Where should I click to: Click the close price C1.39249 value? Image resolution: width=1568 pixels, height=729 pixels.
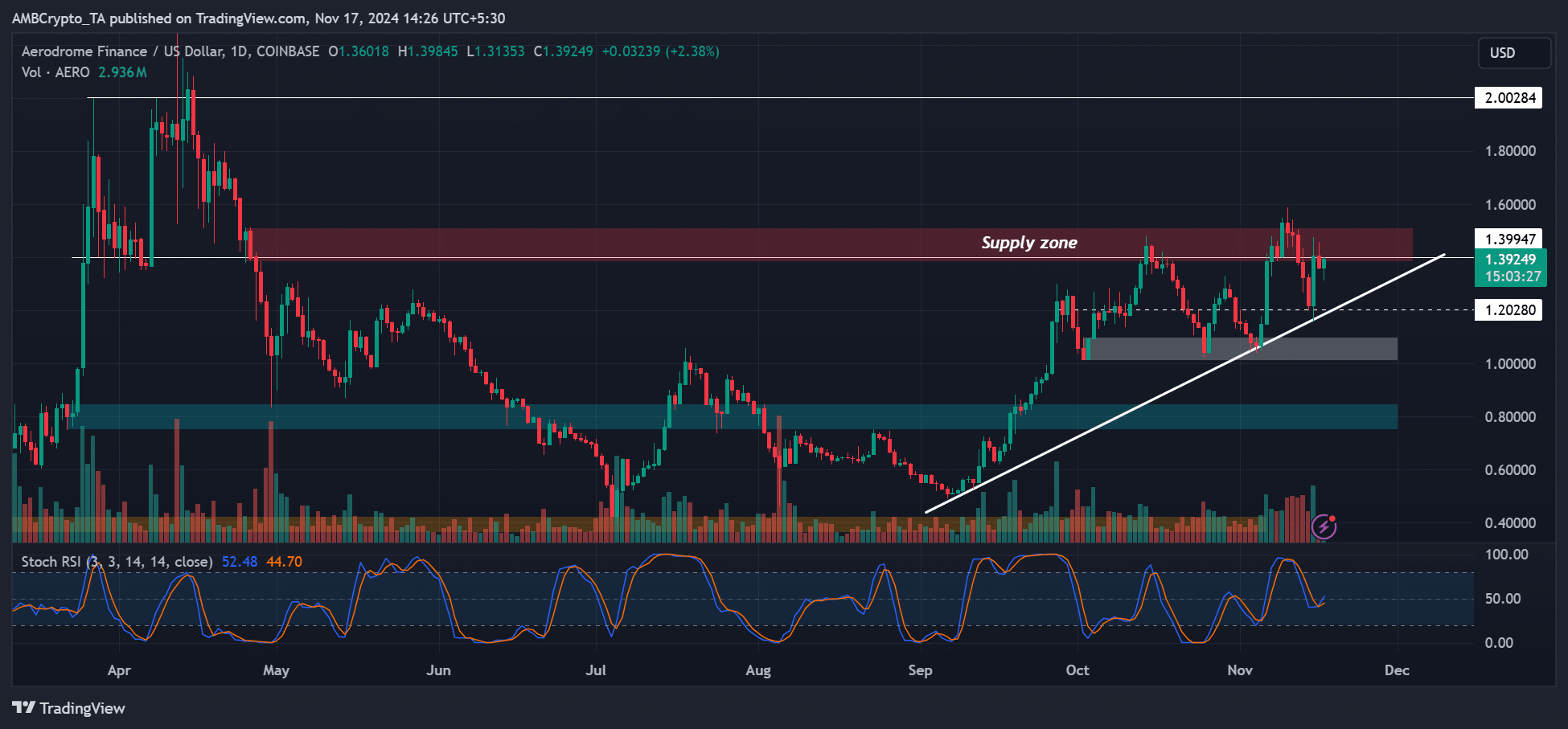(x=564, y=51)
